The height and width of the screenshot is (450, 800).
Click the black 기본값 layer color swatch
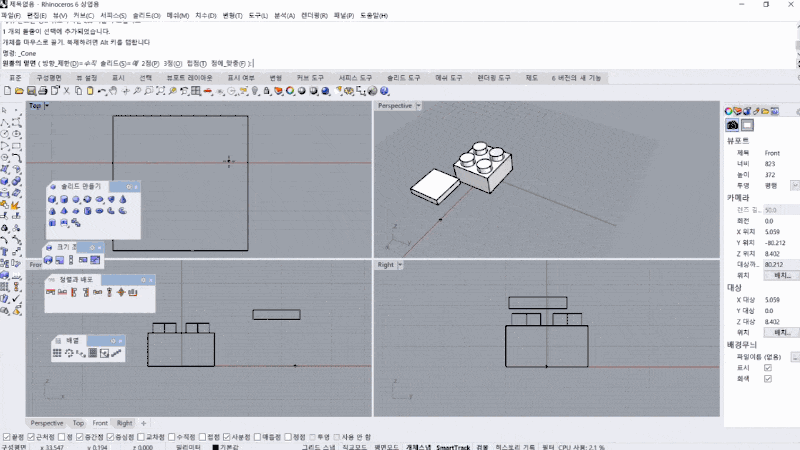(x=215, y=447)
